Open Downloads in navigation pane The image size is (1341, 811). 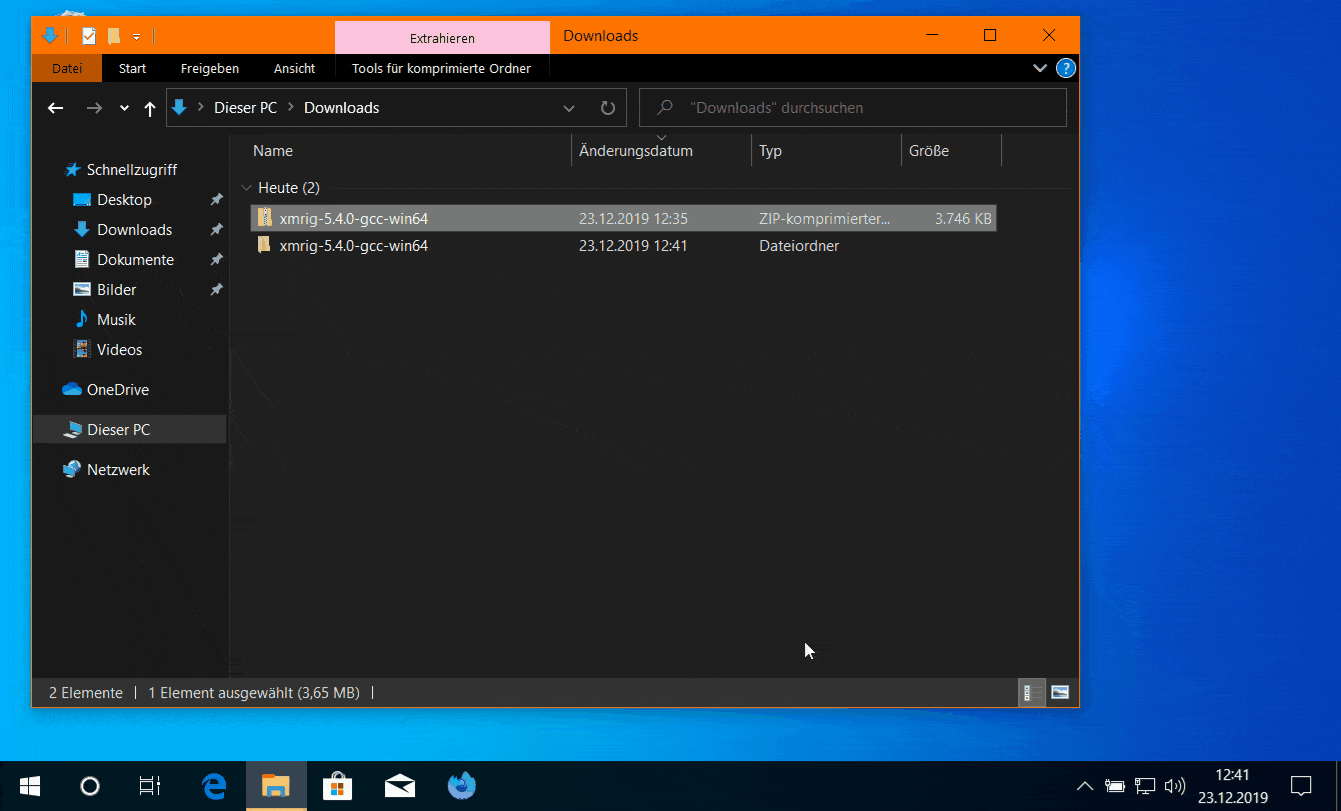click(134, 230)
